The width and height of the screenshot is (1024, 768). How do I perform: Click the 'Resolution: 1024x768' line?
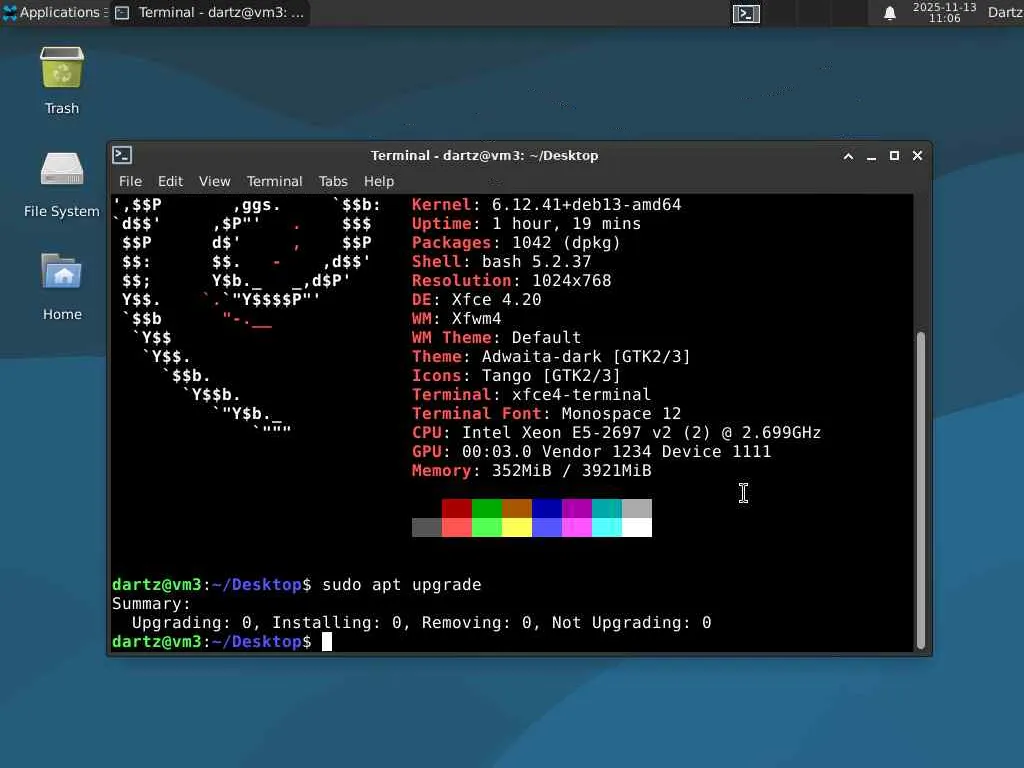[x=511, y=280]
